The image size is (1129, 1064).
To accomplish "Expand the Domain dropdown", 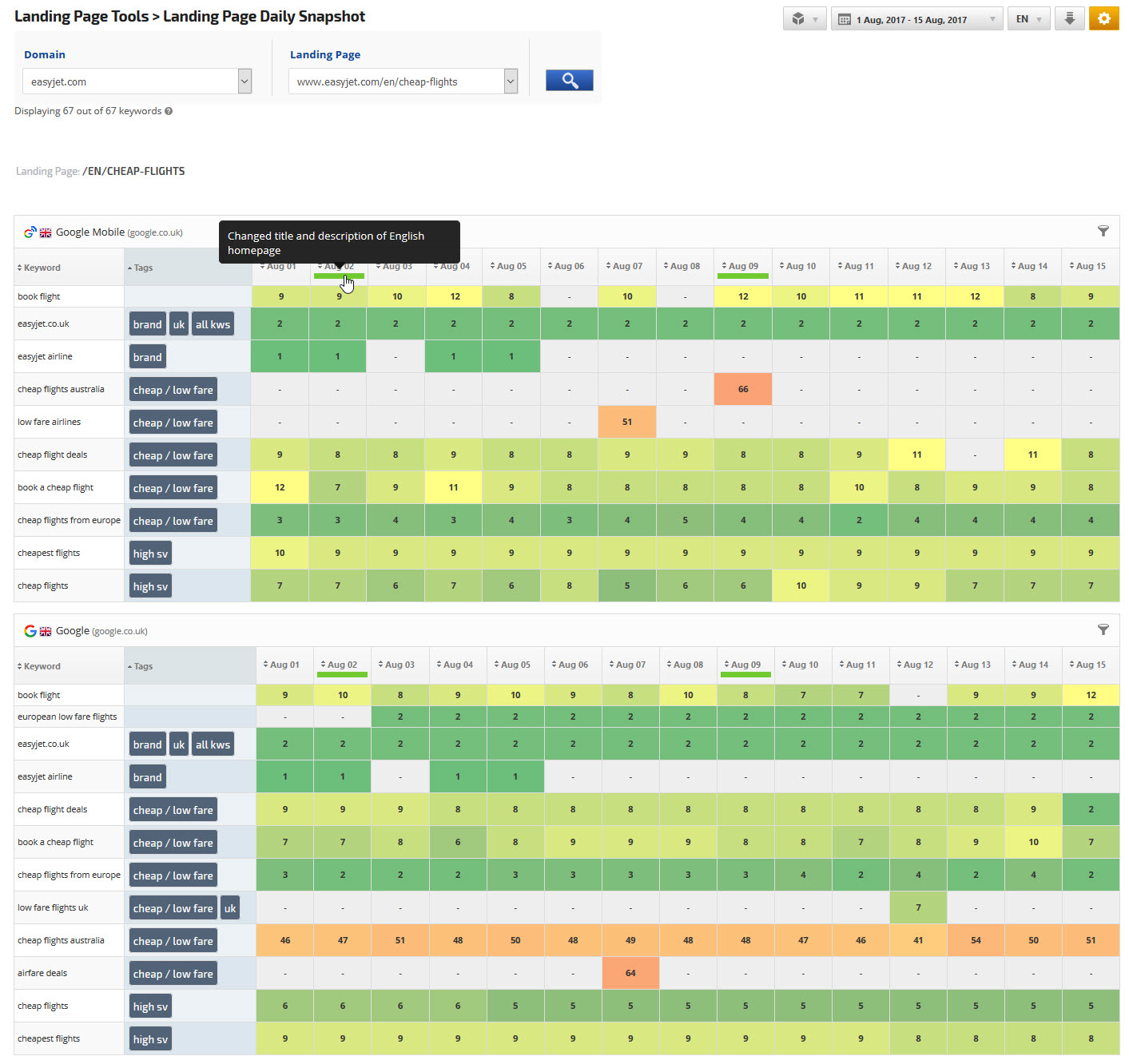I will [x=244, y=81].
